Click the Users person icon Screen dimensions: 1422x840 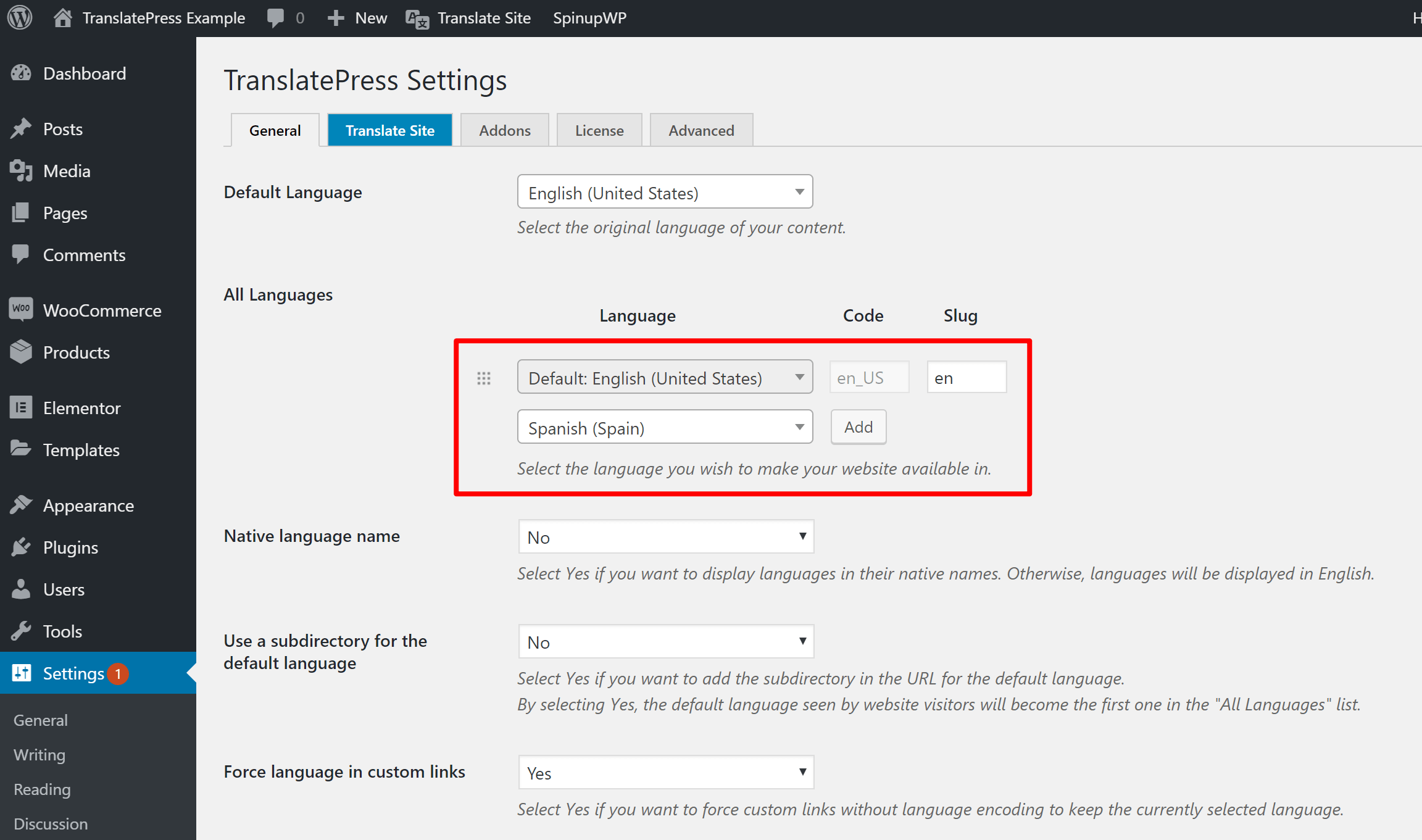[x=21, y=589]
